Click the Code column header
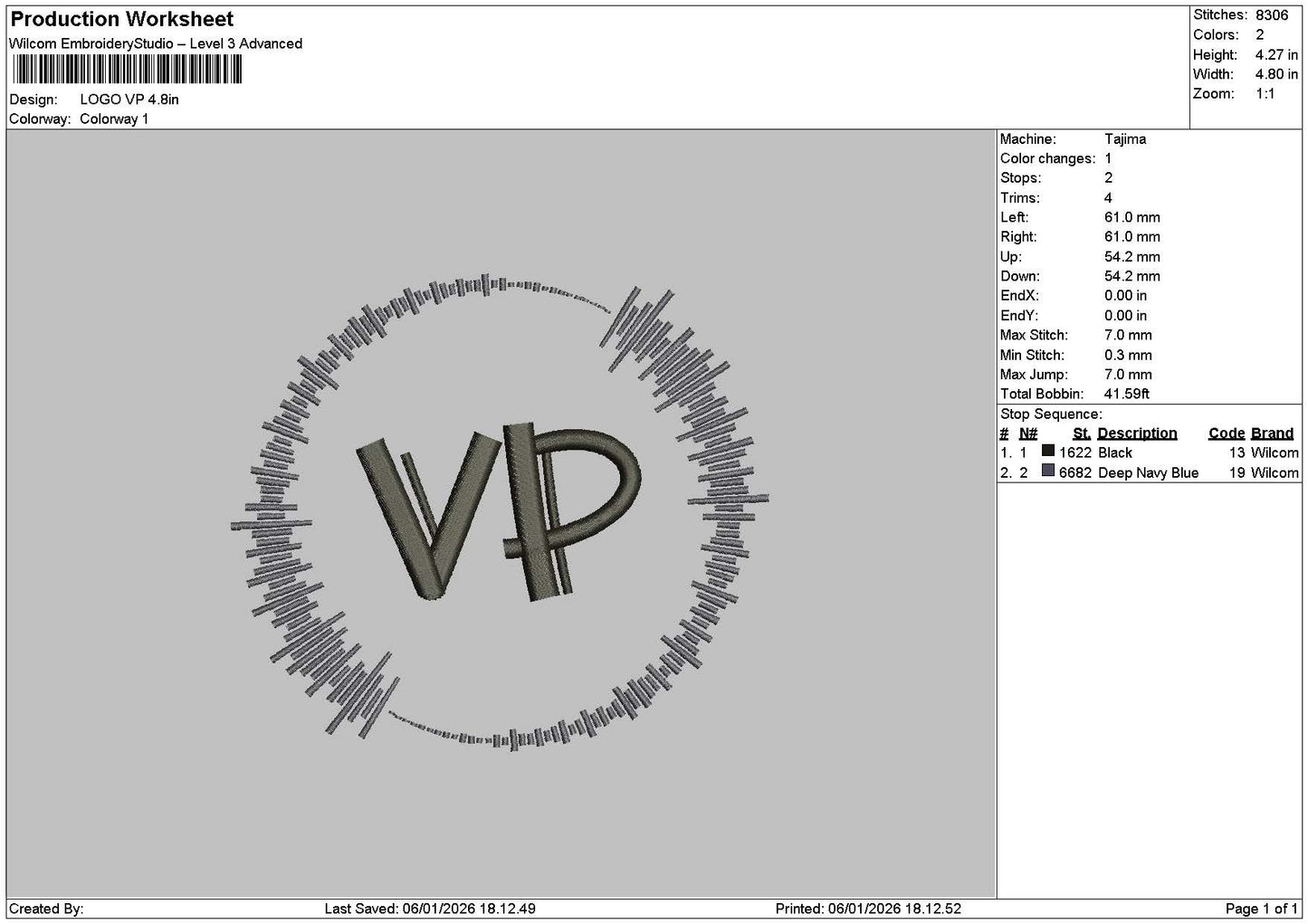 [x=1227, y=433]
